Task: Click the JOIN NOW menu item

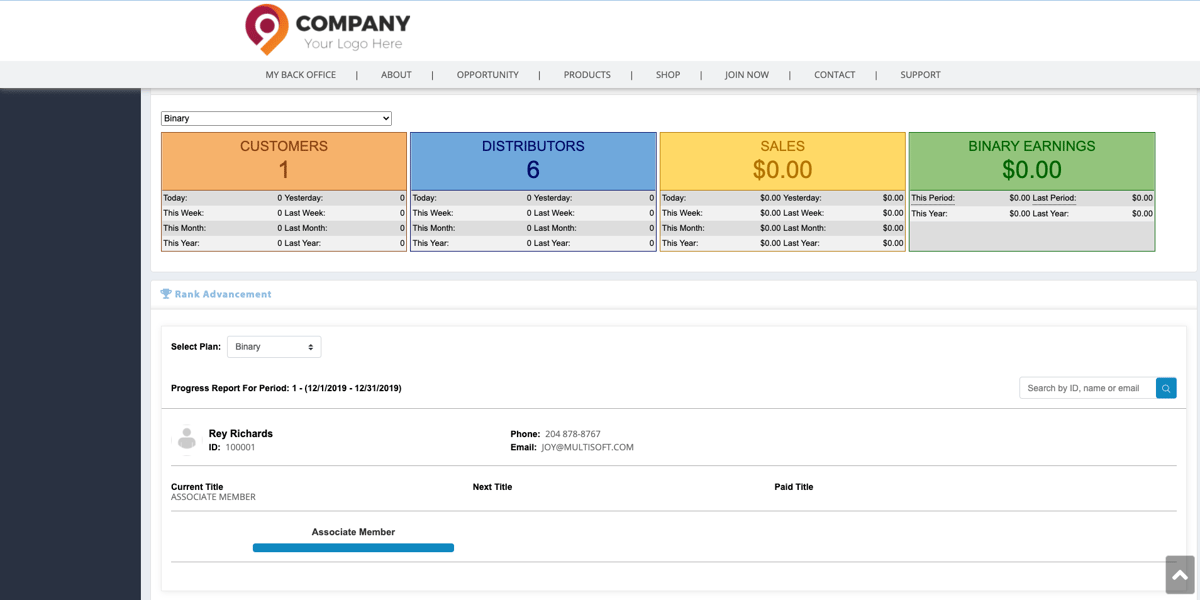Action: (x=746, y=74)
